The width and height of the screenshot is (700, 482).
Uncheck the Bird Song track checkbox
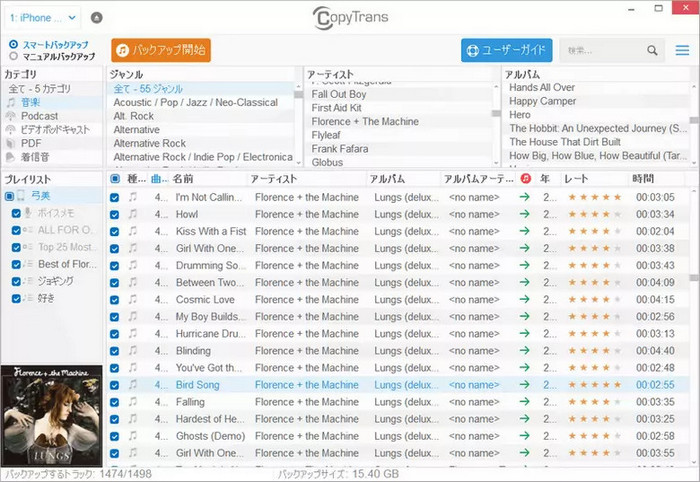click(114, 385)
